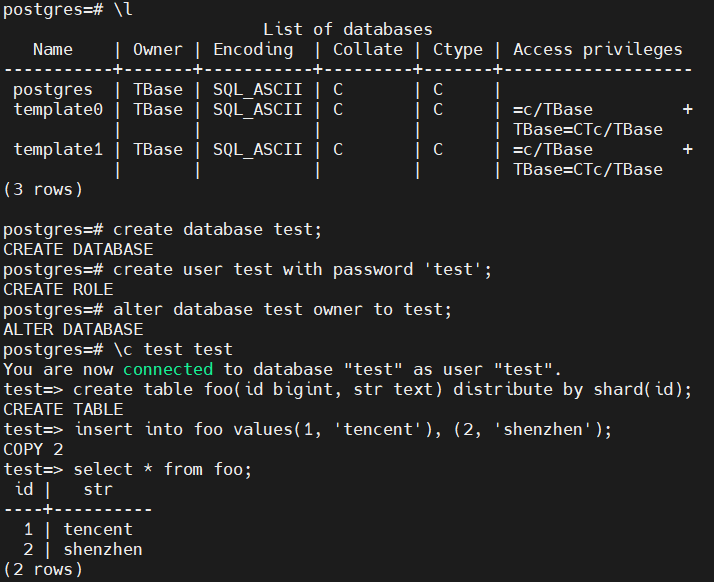Click the "List of databases" title
The height and width of the screenshot is (582, 714).
tap(348, 30)
